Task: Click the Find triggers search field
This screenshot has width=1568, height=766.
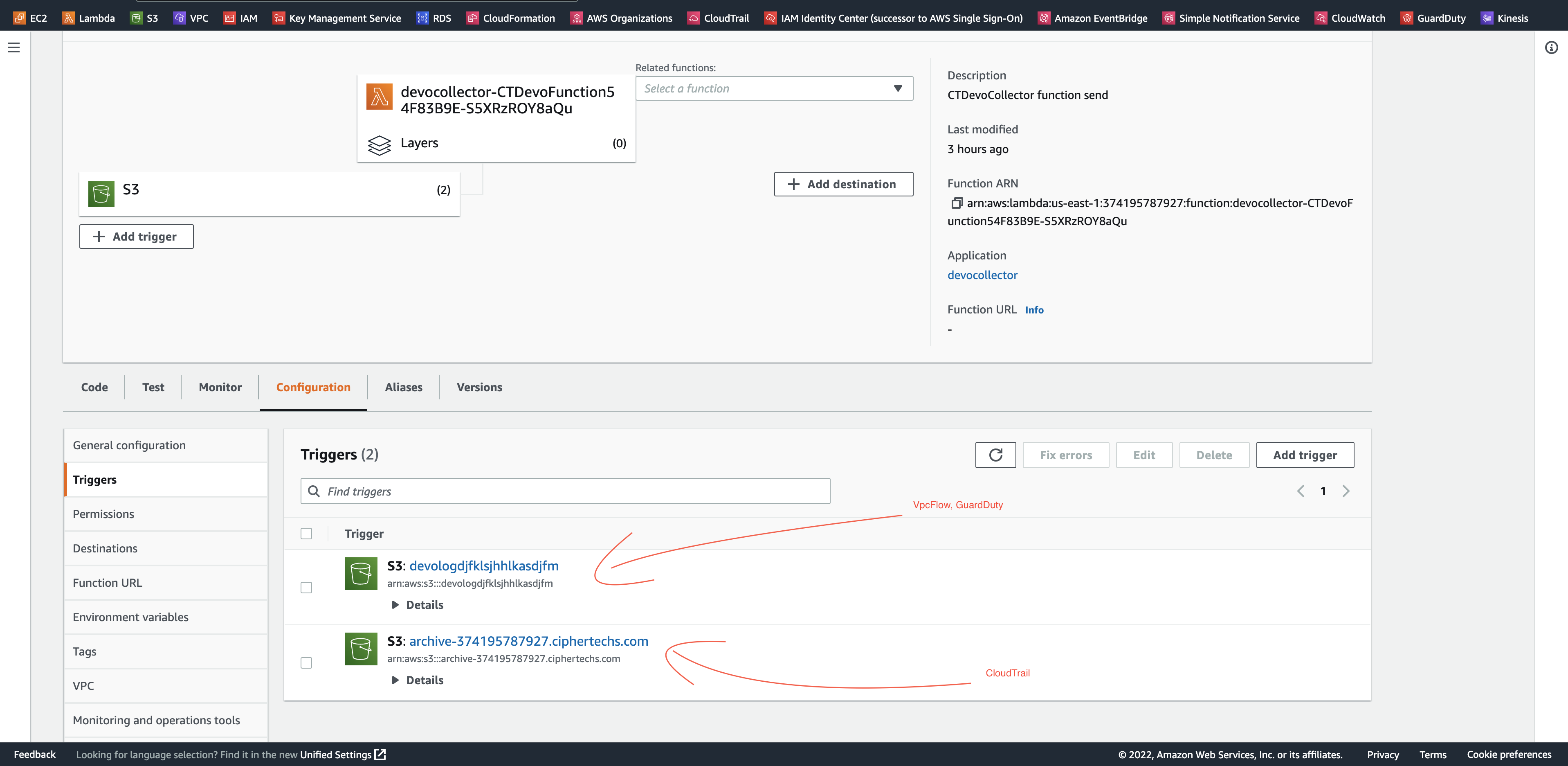Action: [565, 491]
